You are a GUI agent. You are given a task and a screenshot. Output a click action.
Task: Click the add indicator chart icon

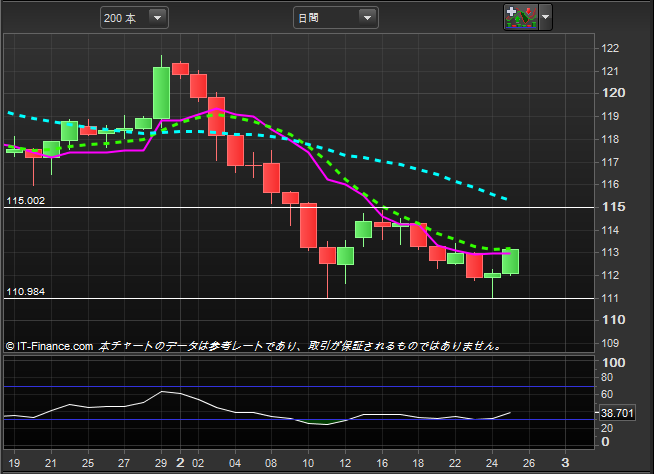point(521,18)
